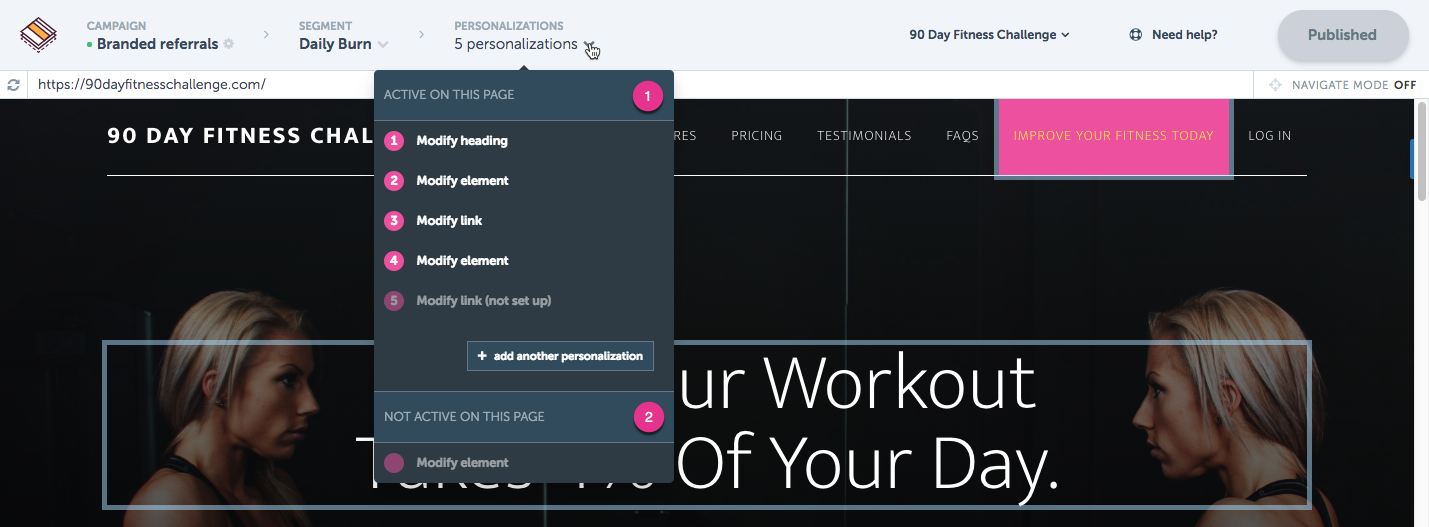Click the app logo icon
Image resolution: width=1429 pixels, height=527 pixels.
pos(39,35)
